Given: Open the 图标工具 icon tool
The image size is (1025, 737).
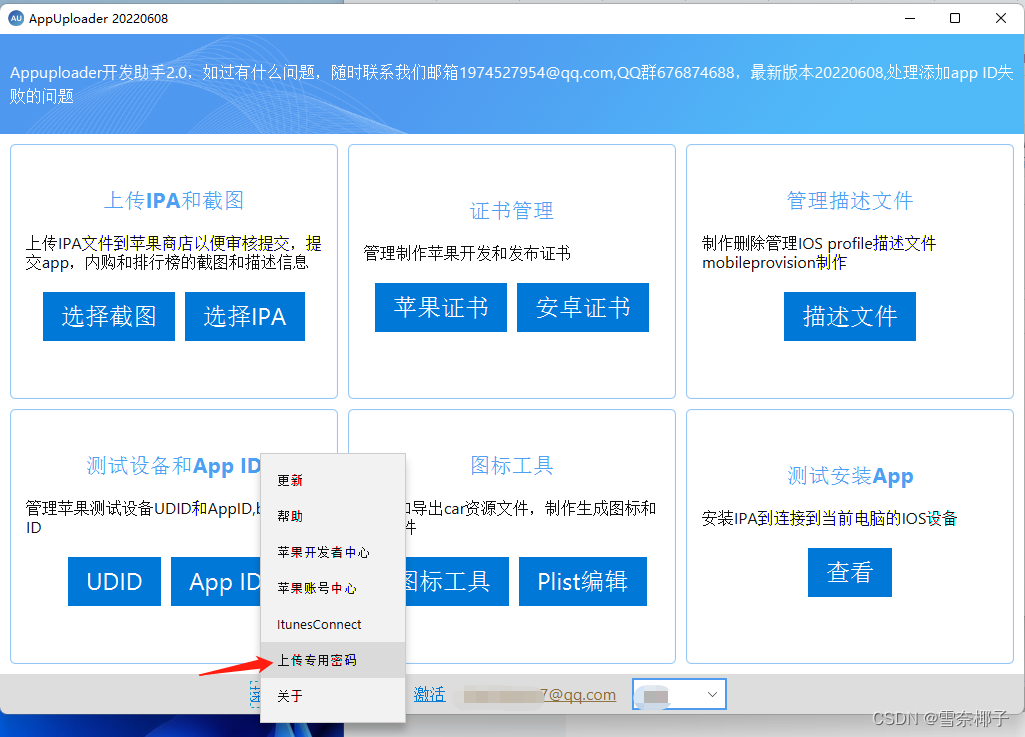Looking at the screenshot, I should pyautogui.click(x=460, y=581).
